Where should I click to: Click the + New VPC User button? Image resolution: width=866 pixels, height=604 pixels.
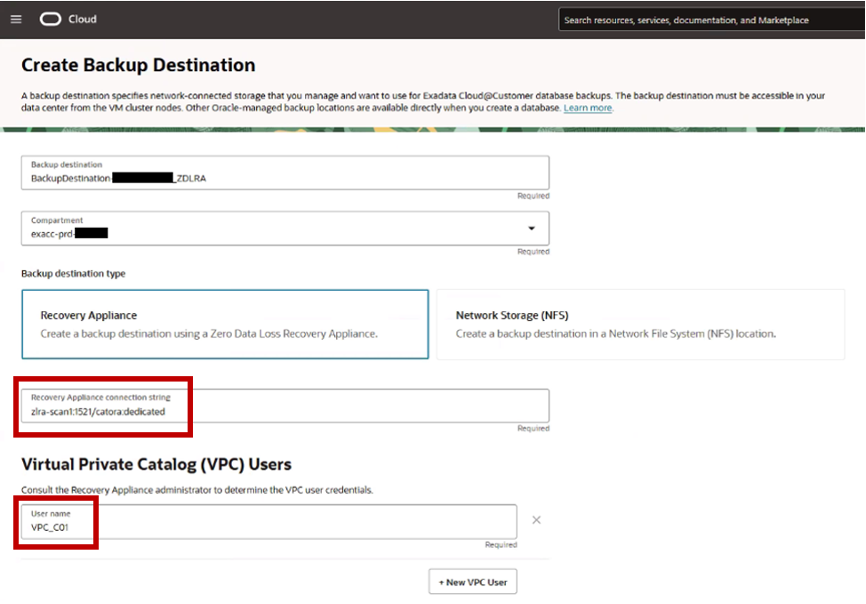(x=473, y=582)
